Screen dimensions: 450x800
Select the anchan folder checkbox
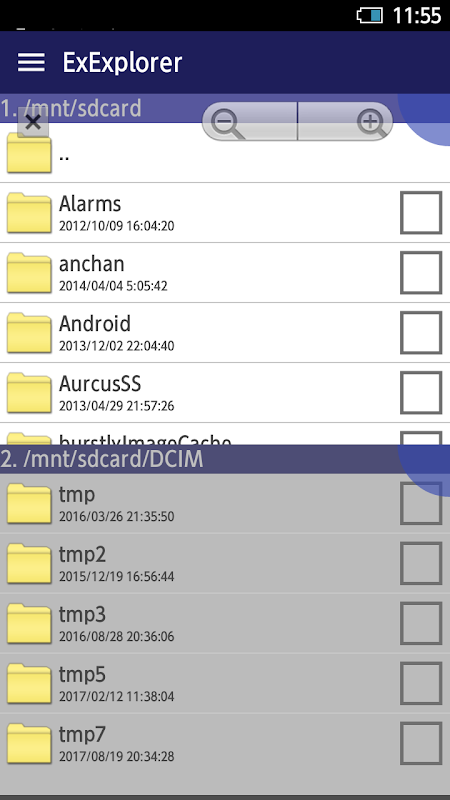pyautogui.click(x=421, y=272)
